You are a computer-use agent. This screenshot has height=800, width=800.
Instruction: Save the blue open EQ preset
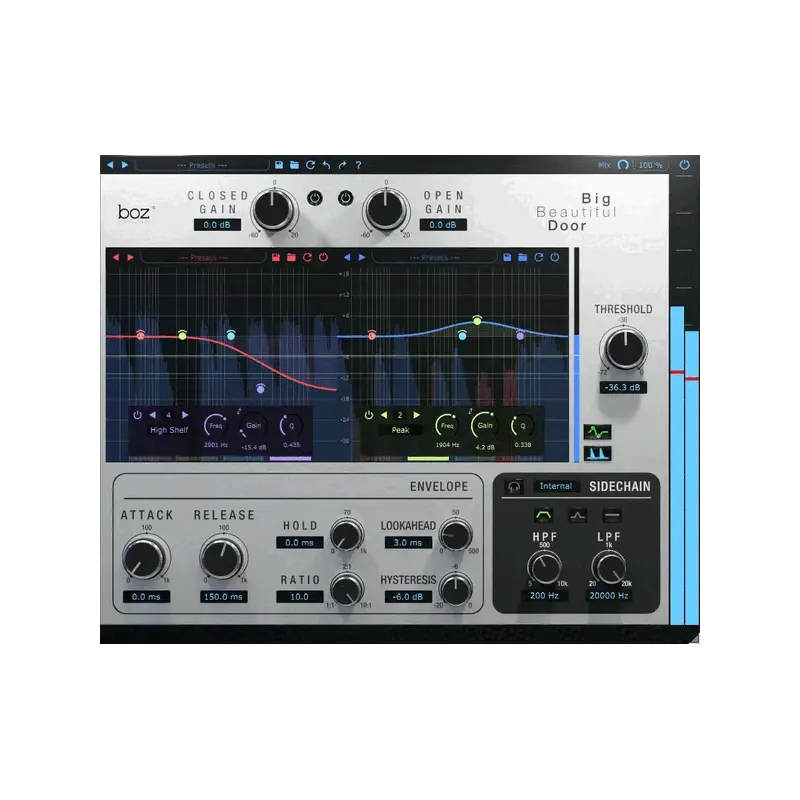pyautogui.click(x=507, y=257)
